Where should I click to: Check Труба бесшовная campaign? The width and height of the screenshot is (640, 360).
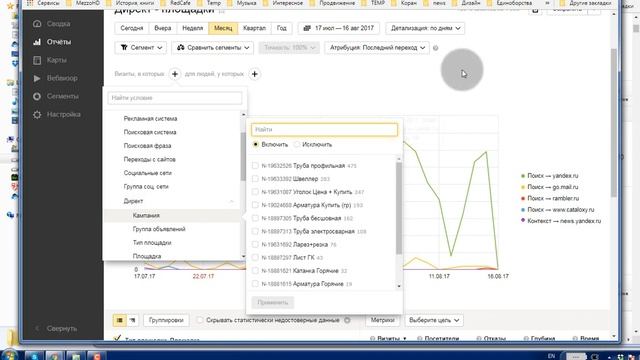[255, 218]
